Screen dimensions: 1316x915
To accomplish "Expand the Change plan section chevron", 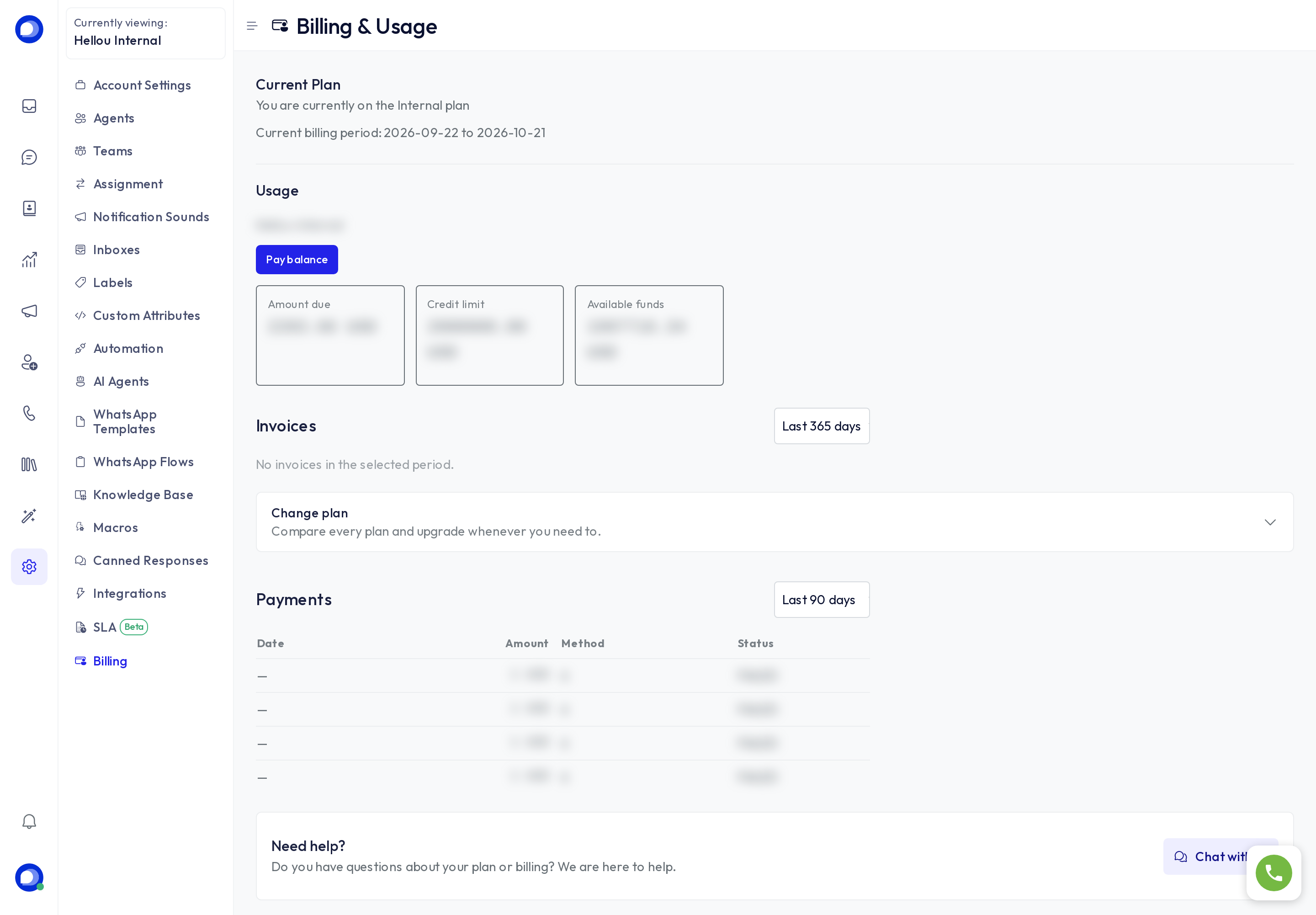I will (x=1270, y=522).
